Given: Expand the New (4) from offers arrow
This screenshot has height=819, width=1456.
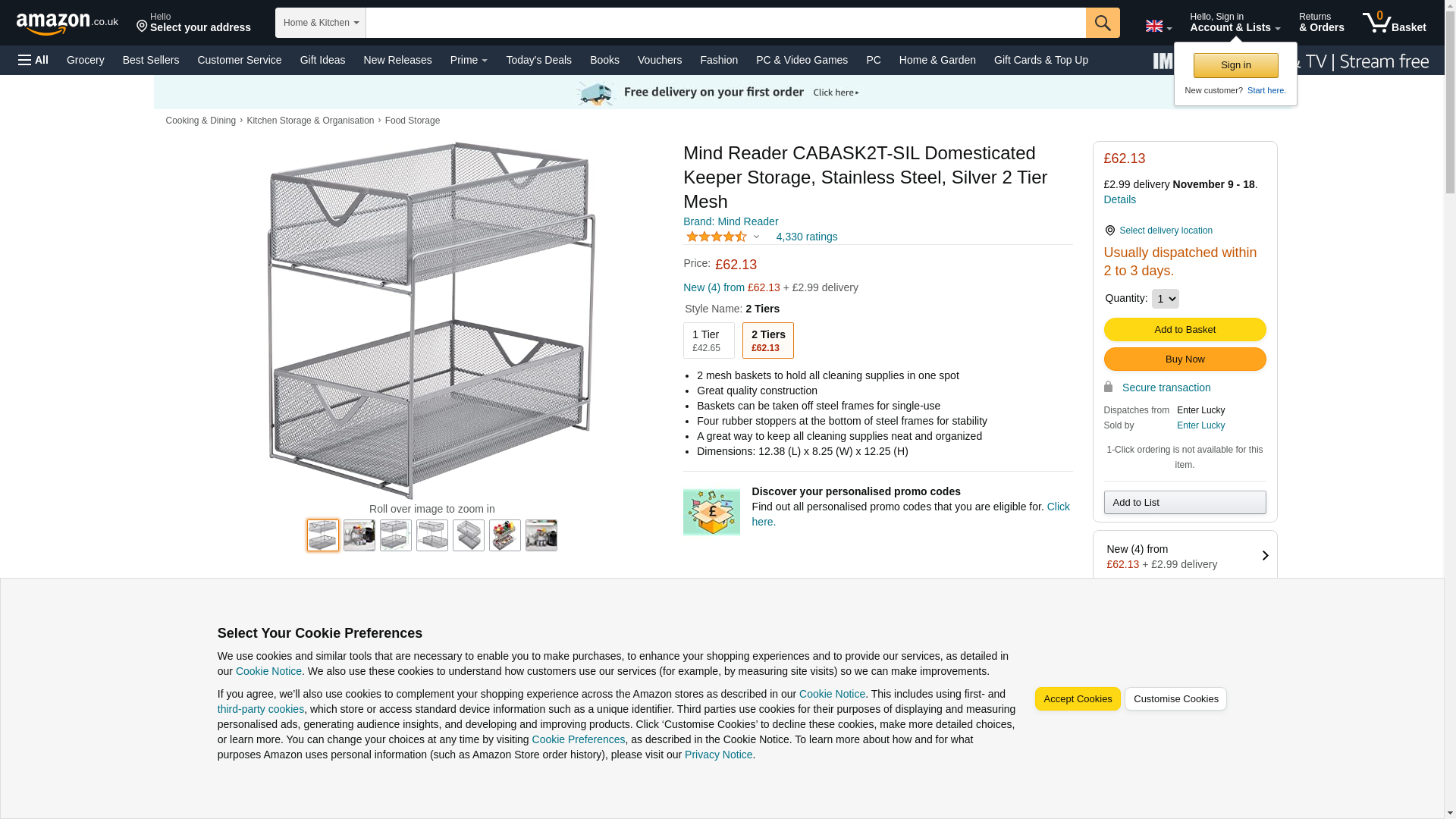Looking at the screenshot, I should click(x=1264, y=556).
